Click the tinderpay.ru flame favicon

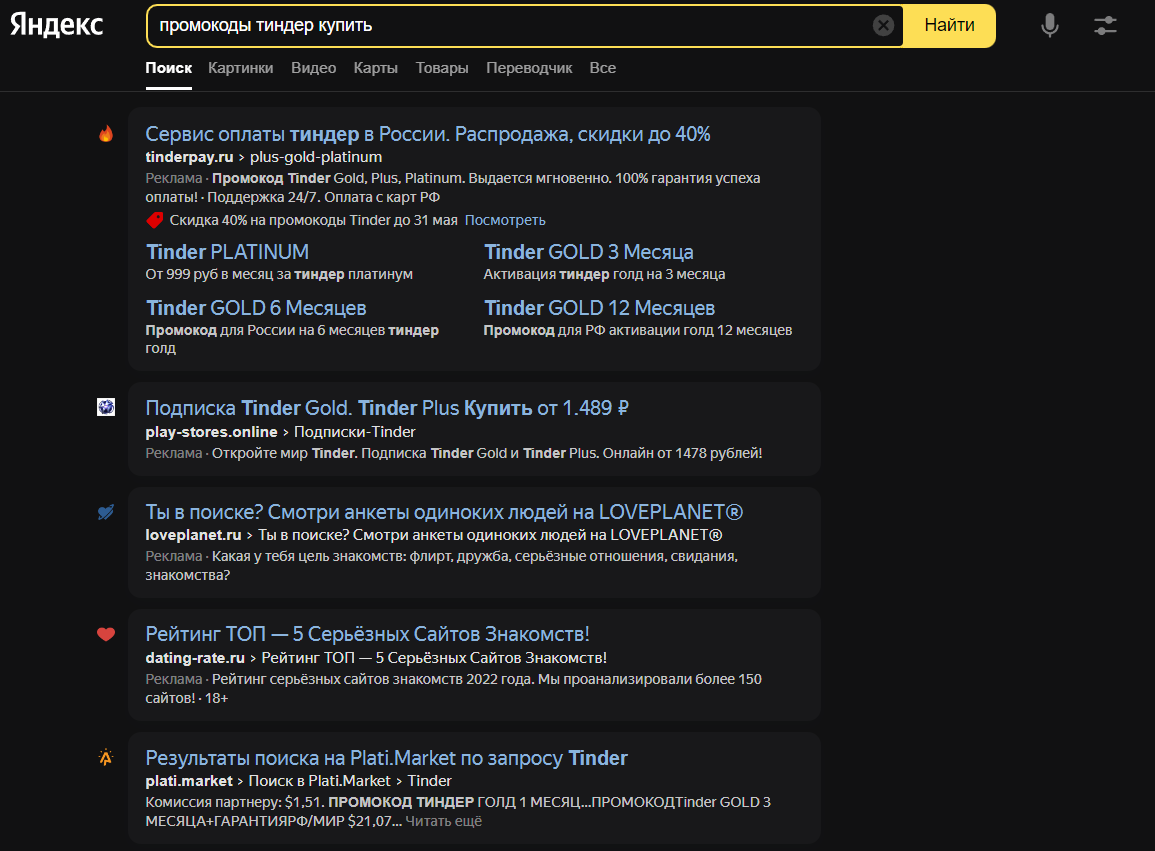106,134
